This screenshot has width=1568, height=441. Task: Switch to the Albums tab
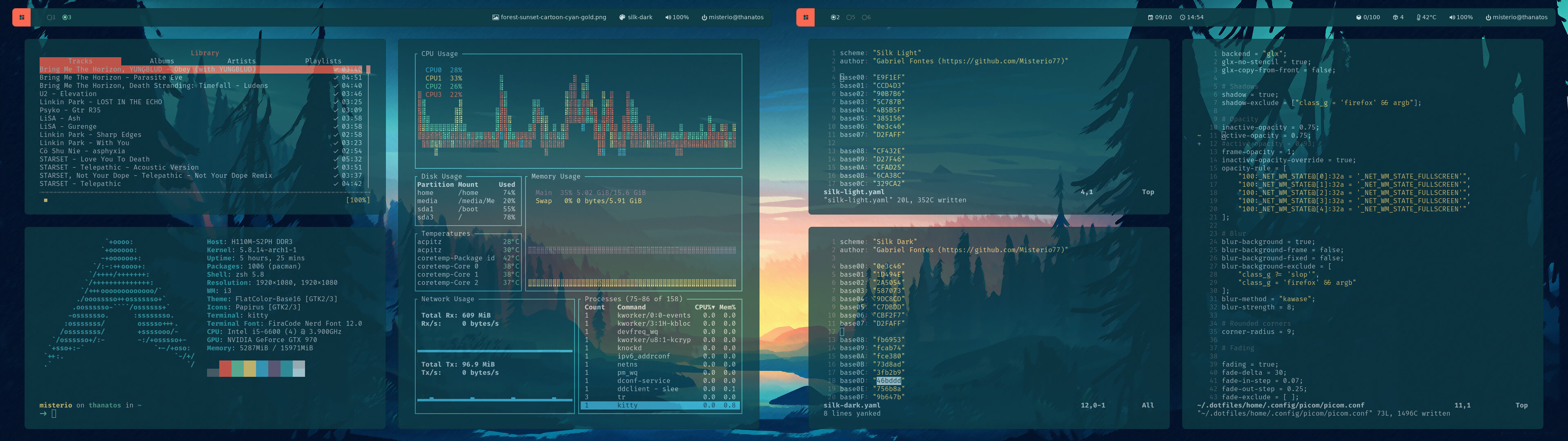(x=162, y=61)
